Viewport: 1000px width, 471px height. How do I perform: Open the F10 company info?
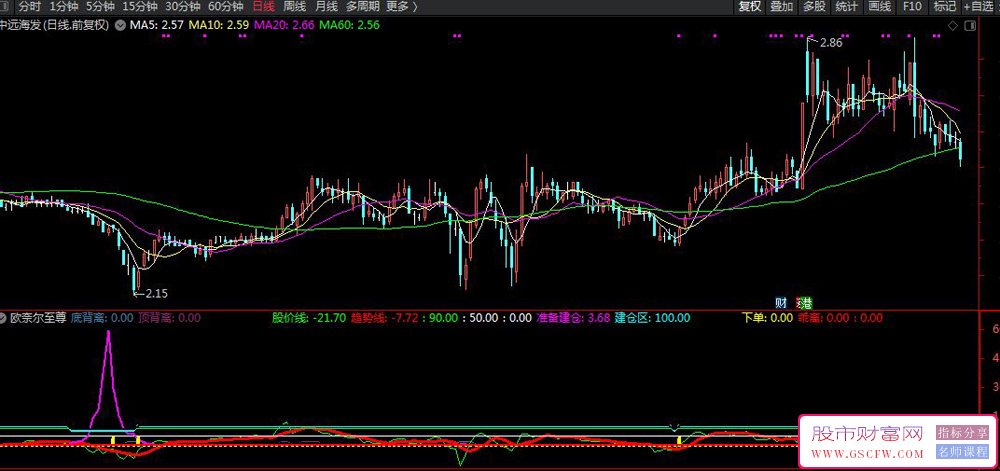click(911, 7)
